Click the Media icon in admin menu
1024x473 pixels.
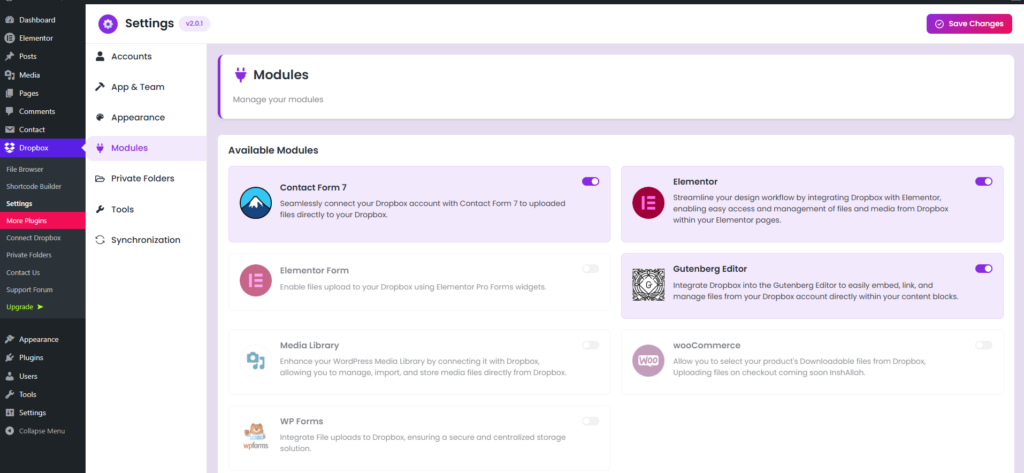click(x=10, y=75)
